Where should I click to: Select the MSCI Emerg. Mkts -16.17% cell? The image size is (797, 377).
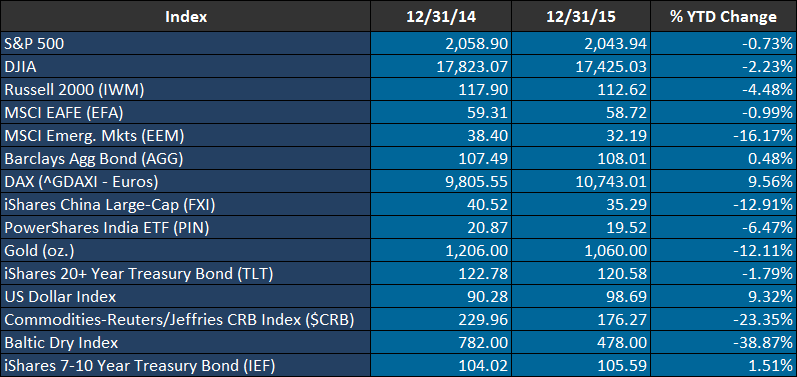point(723,136)
